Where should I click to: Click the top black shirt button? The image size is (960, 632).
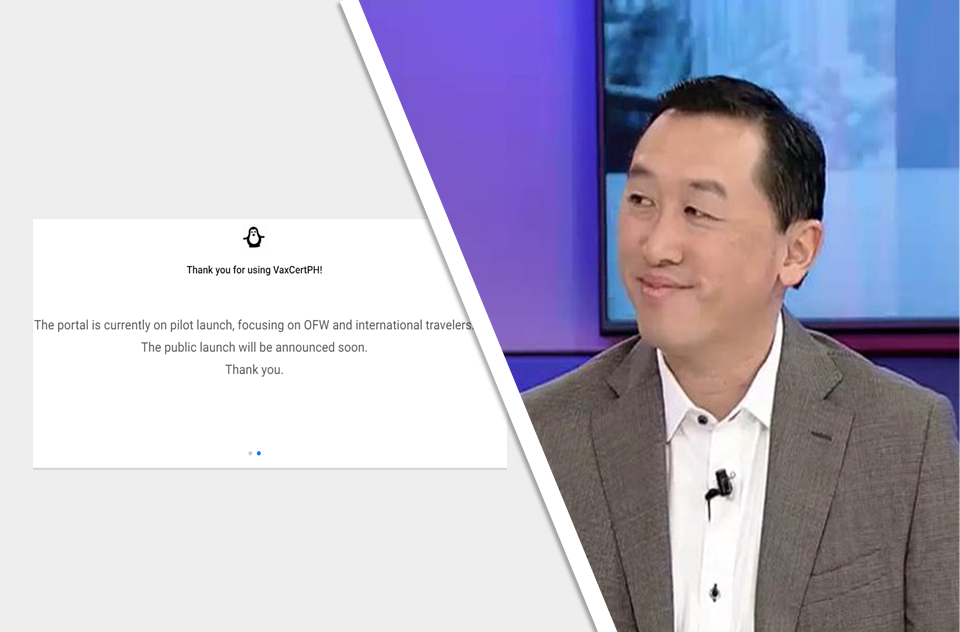click(703, 420)
